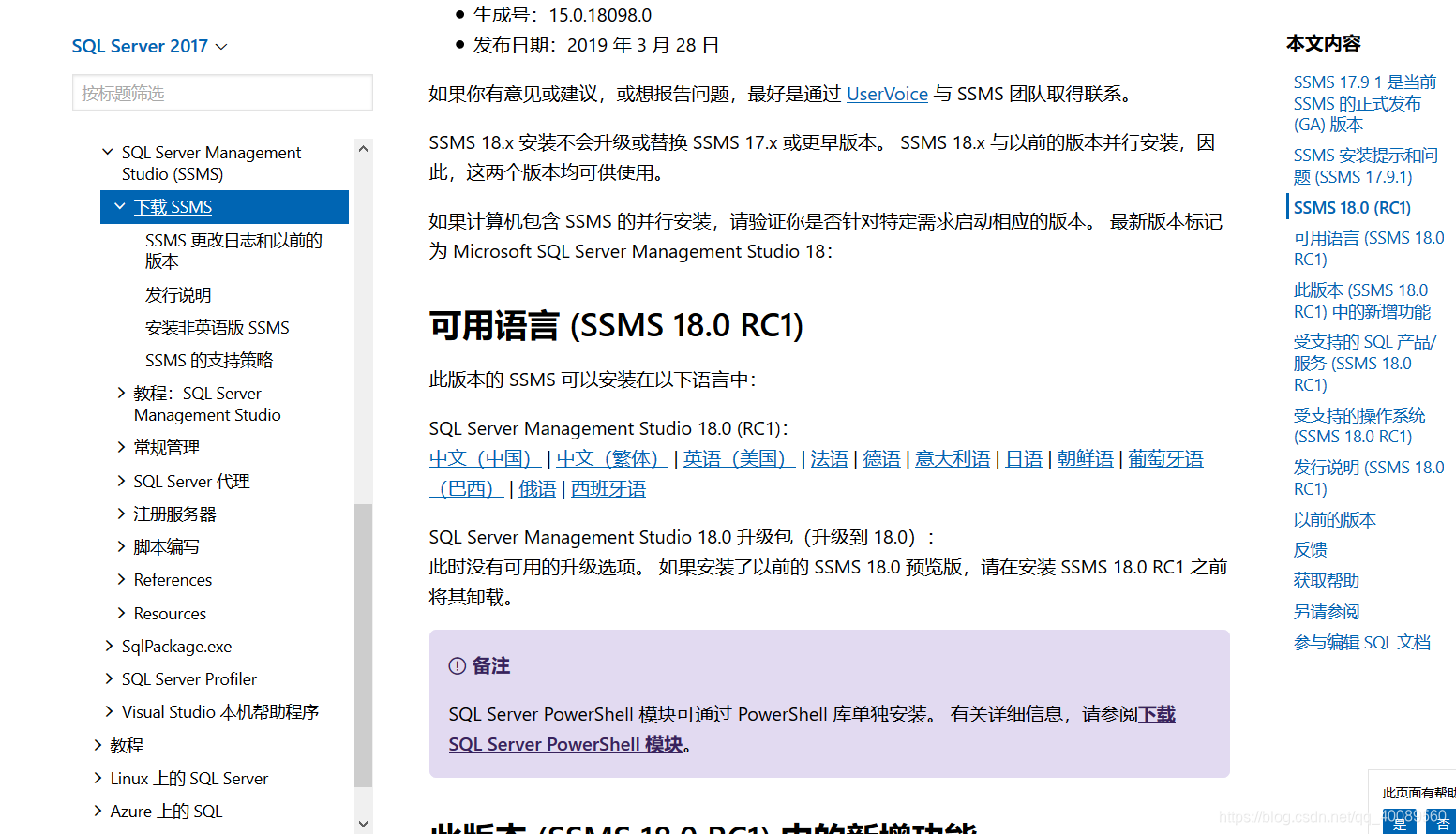Viewport: 1456px width, 834px height.
Task: Expand the 注册服务器 node
Action: [121, 514]
